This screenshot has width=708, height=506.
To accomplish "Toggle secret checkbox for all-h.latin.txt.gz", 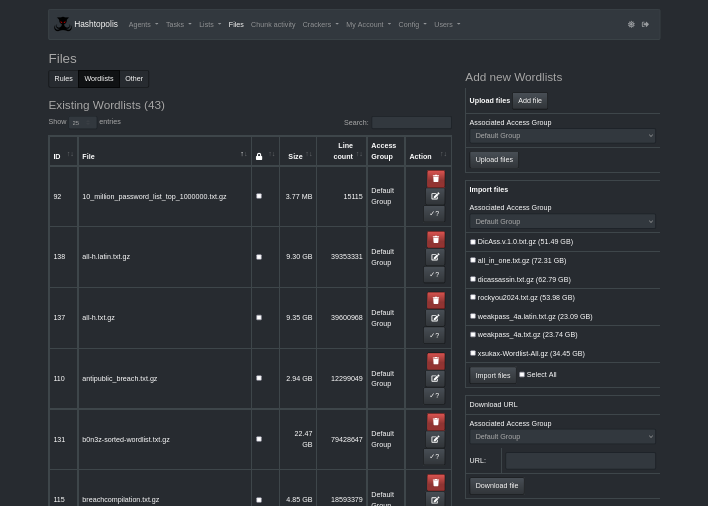I will pyautogui.click(x=259, y=257).
